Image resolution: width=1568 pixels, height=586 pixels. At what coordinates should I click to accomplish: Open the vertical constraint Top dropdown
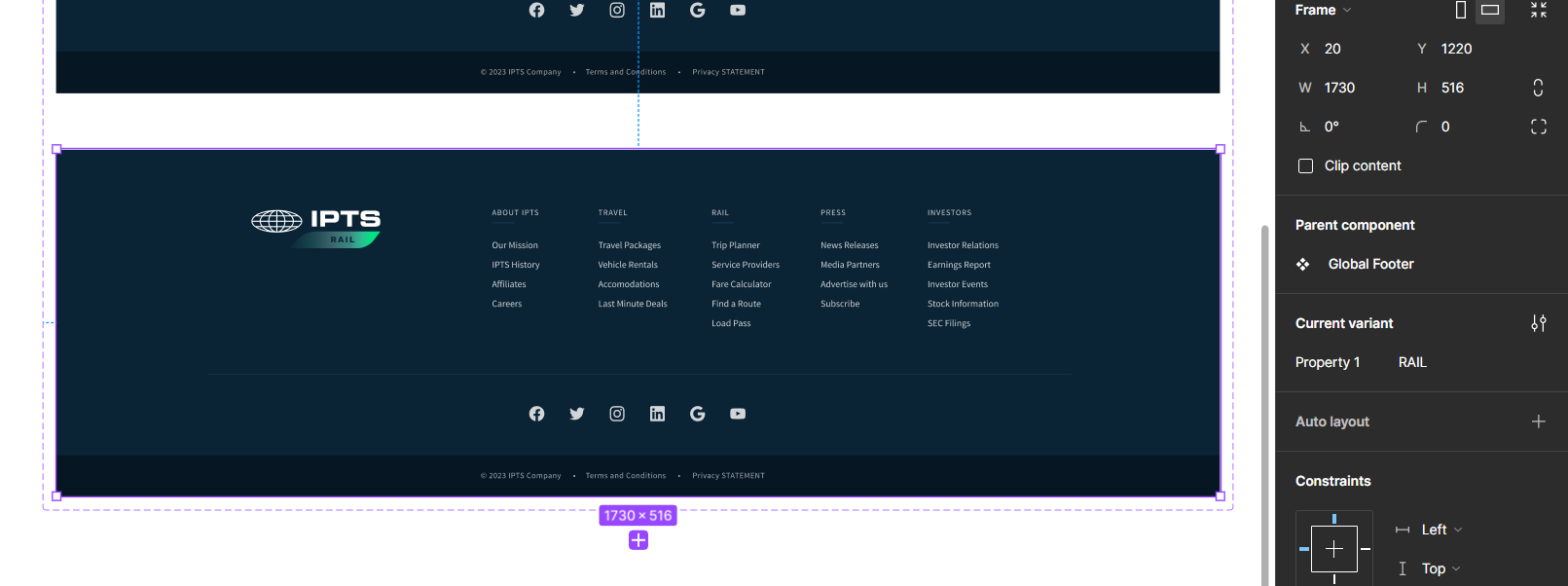coord(1440,568)
